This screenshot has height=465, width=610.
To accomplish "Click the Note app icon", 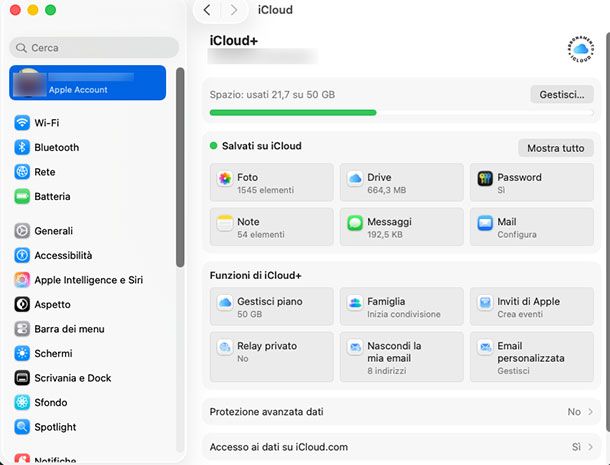I will coord(225,223).
